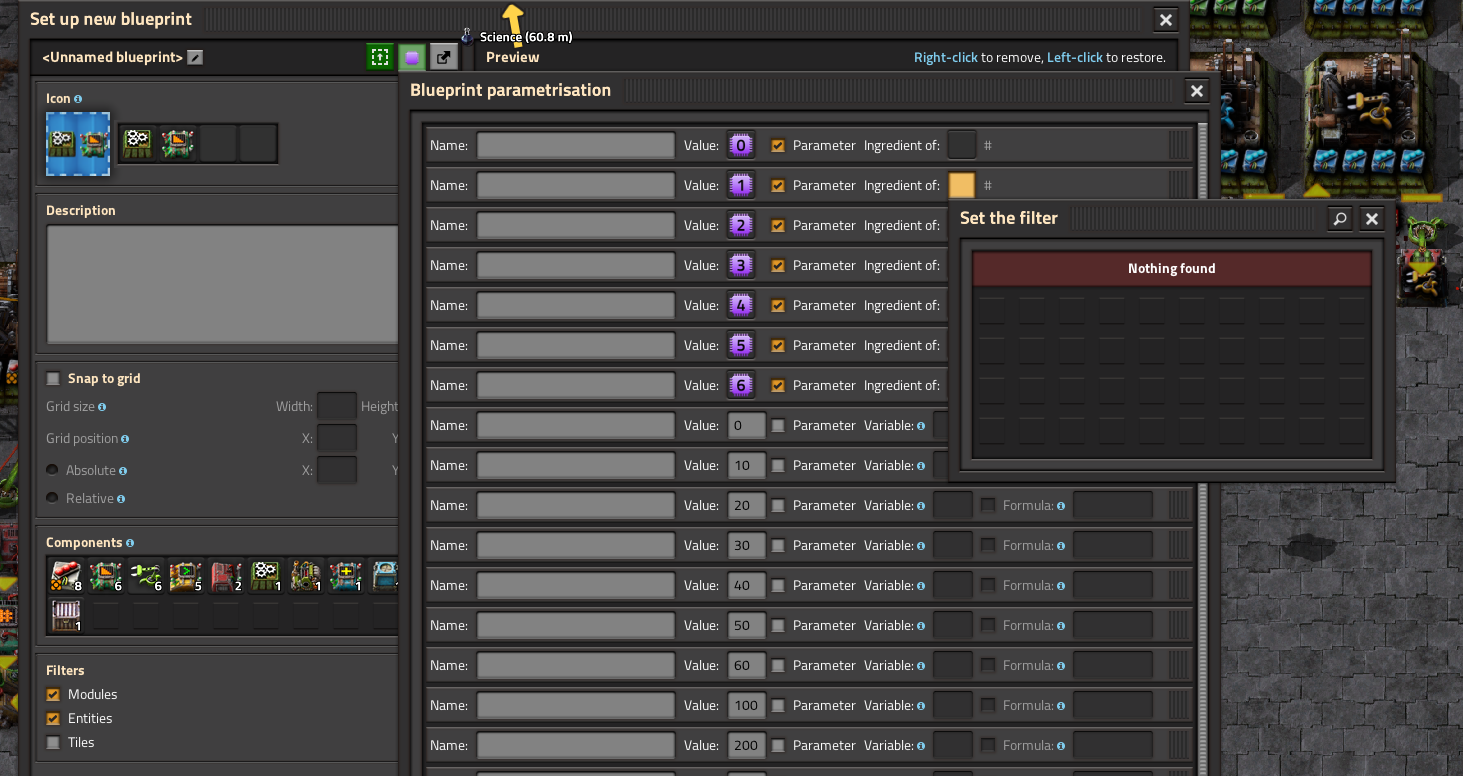The image size is (1463, 776).
Task: Close the Set the filter window
Action: [x=1372, y=218]
